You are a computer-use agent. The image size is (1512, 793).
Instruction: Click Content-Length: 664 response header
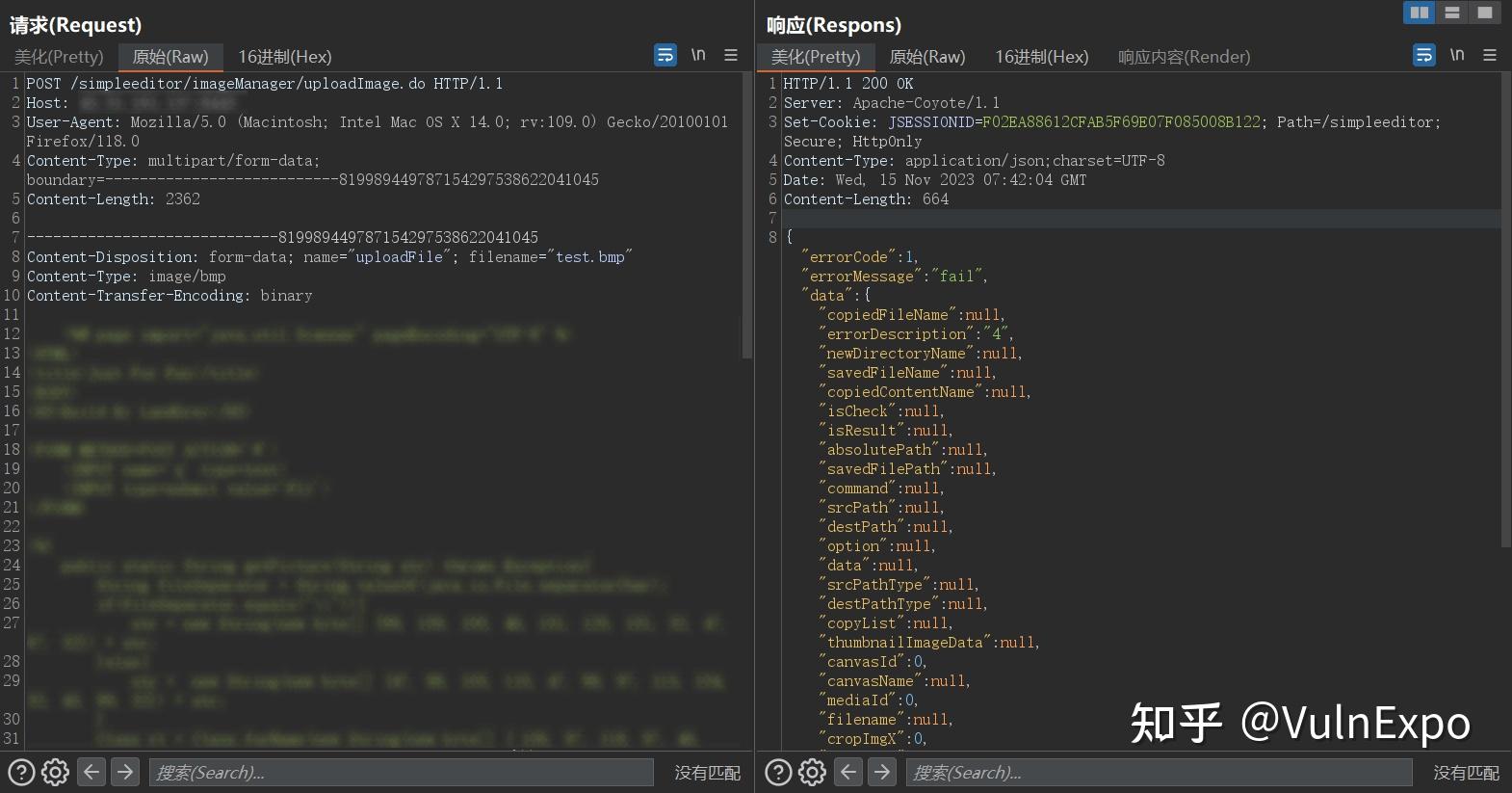click(x=866, y=199)
